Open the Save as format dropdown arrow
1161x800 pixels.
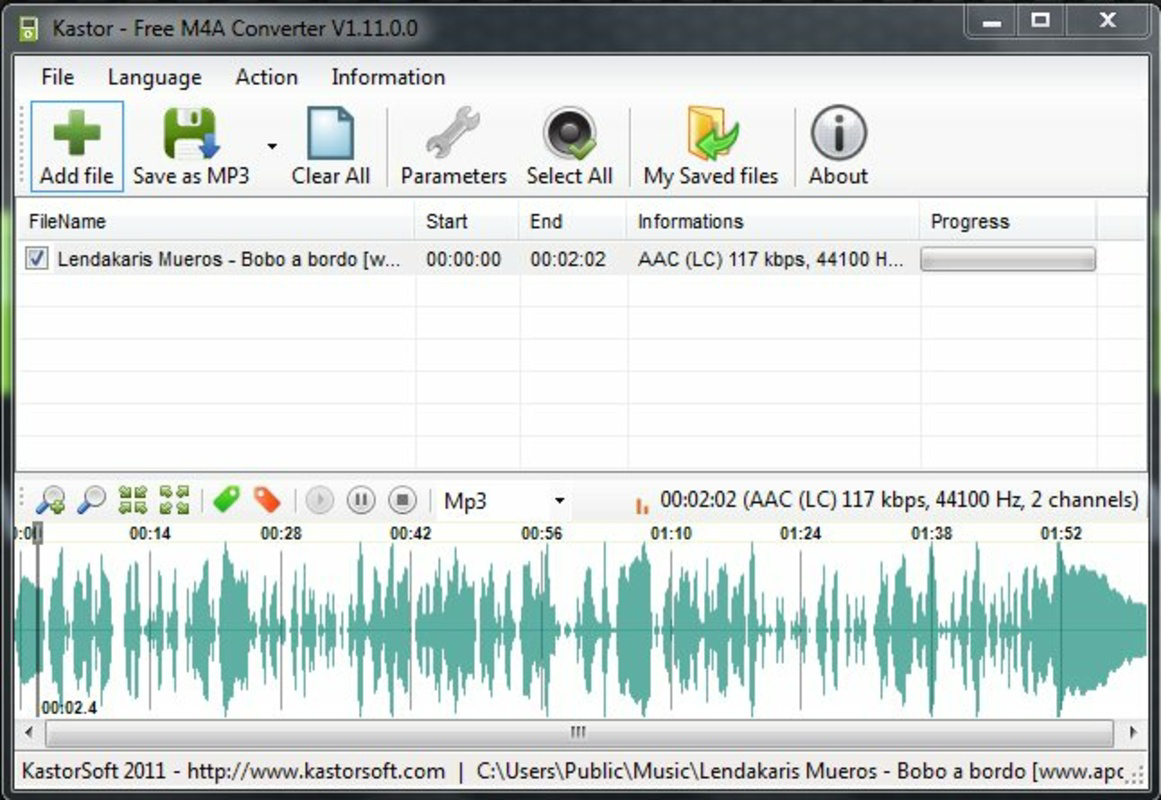[x=272, y=146]
